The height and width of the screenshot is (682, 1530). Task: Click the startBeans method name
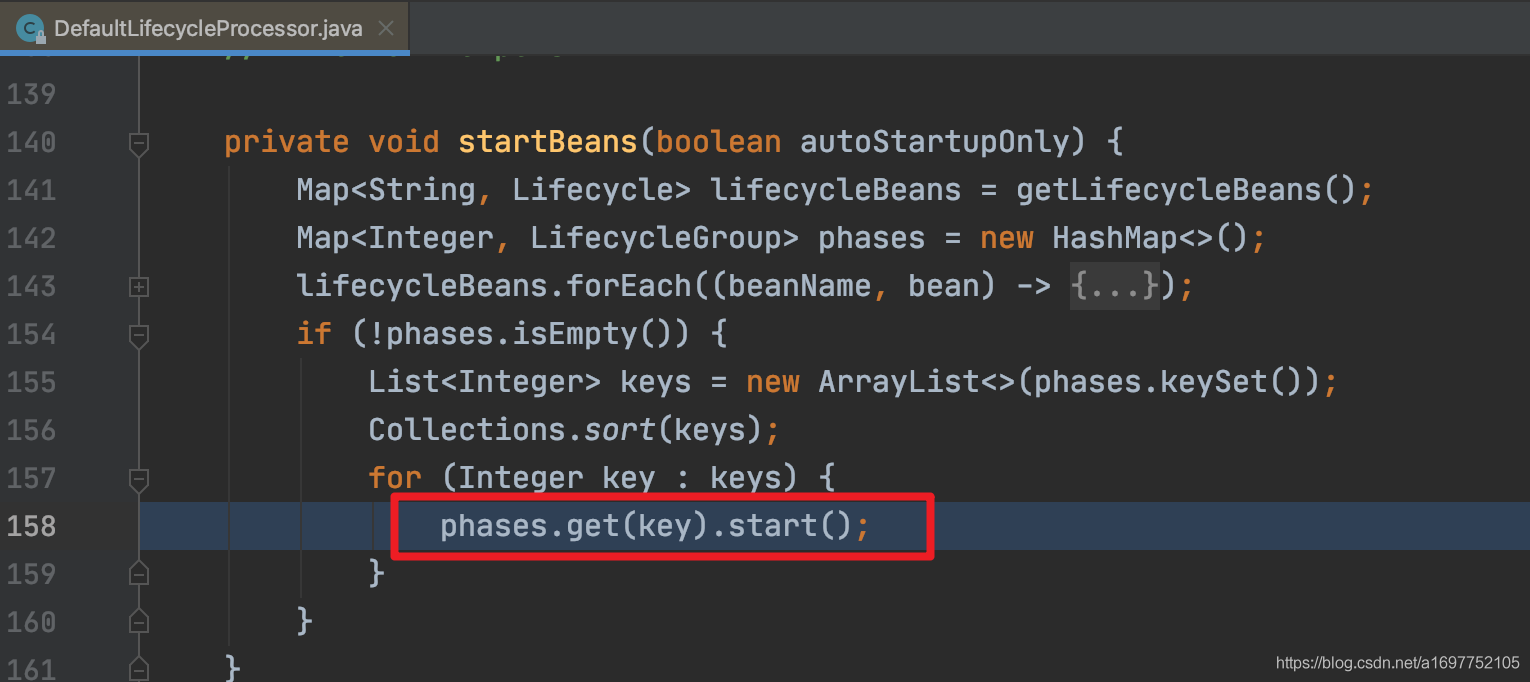pyautogui.click(x=548, y=142)
